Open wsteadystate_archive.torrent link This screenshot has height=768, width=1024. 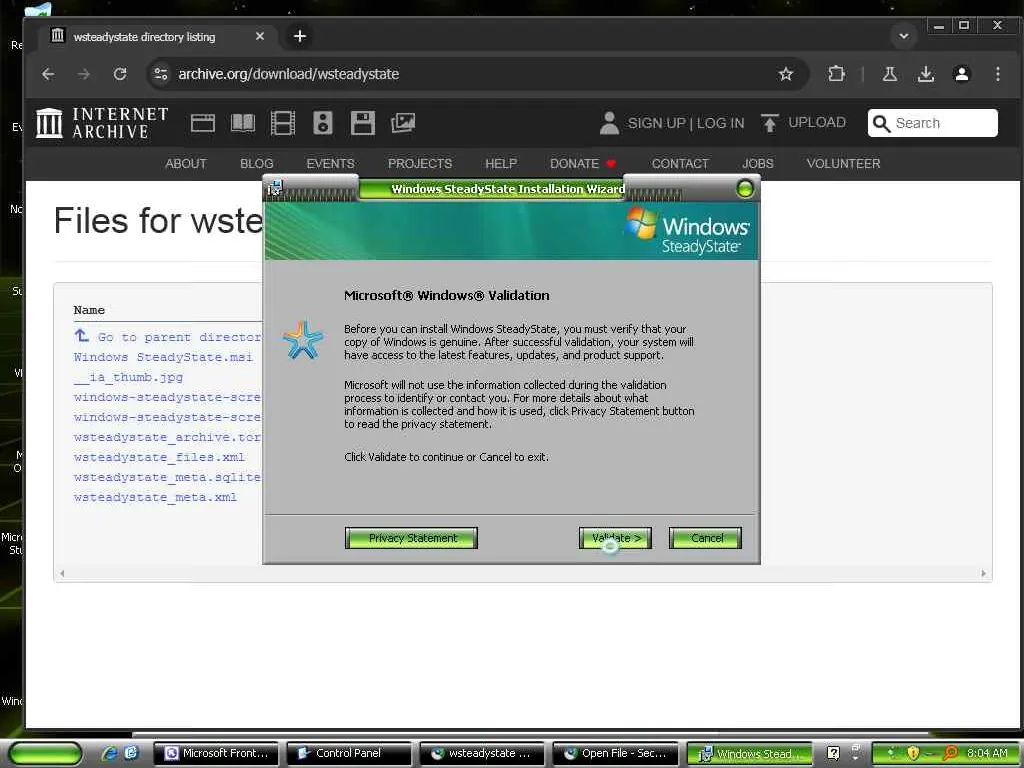pos(168,437)
